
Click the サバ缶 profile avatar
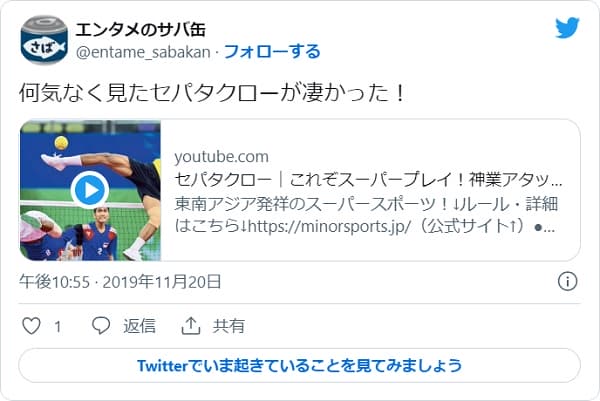(x=43, y=38)
